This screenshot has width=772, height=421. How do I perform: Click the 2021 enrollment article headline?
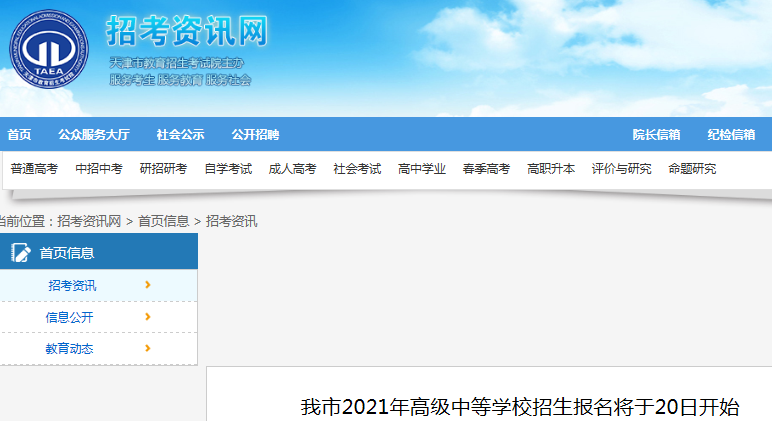(520, 407)
